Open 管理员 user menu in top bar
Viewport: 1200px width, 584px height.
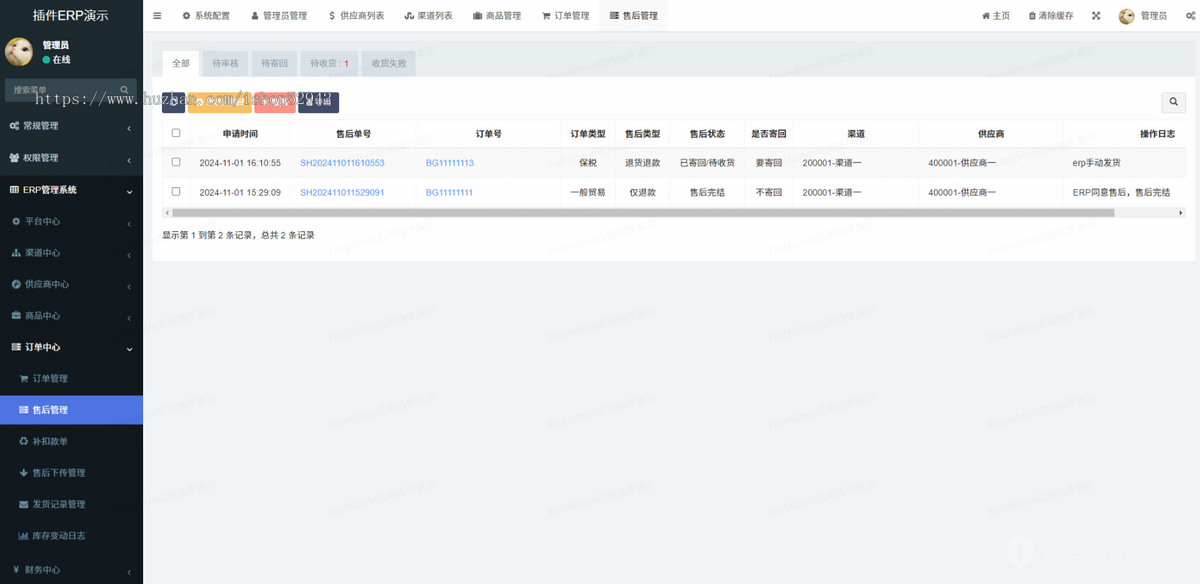tap(1143, 16)
